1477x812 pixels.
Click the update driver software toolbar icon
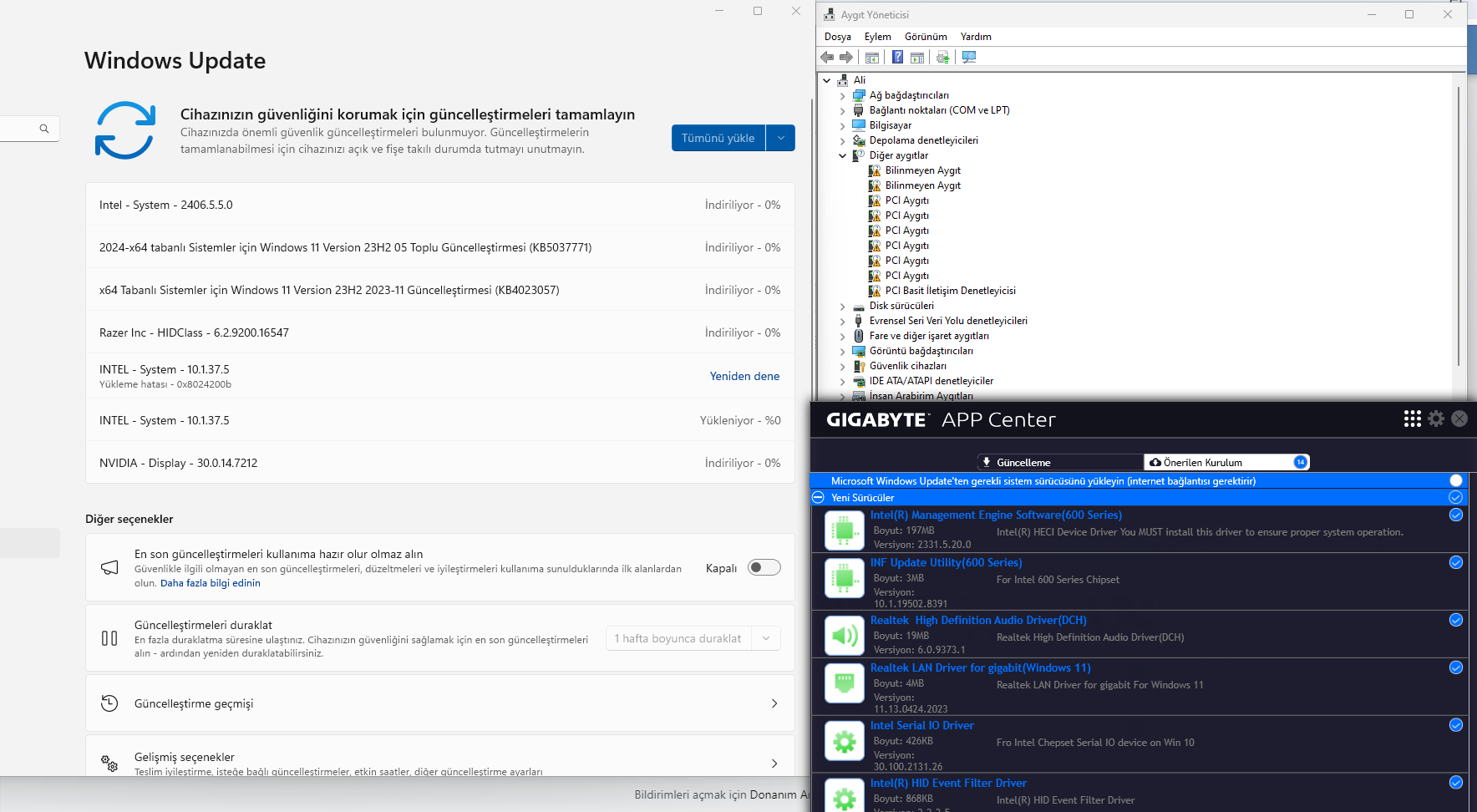pos(943,58)
